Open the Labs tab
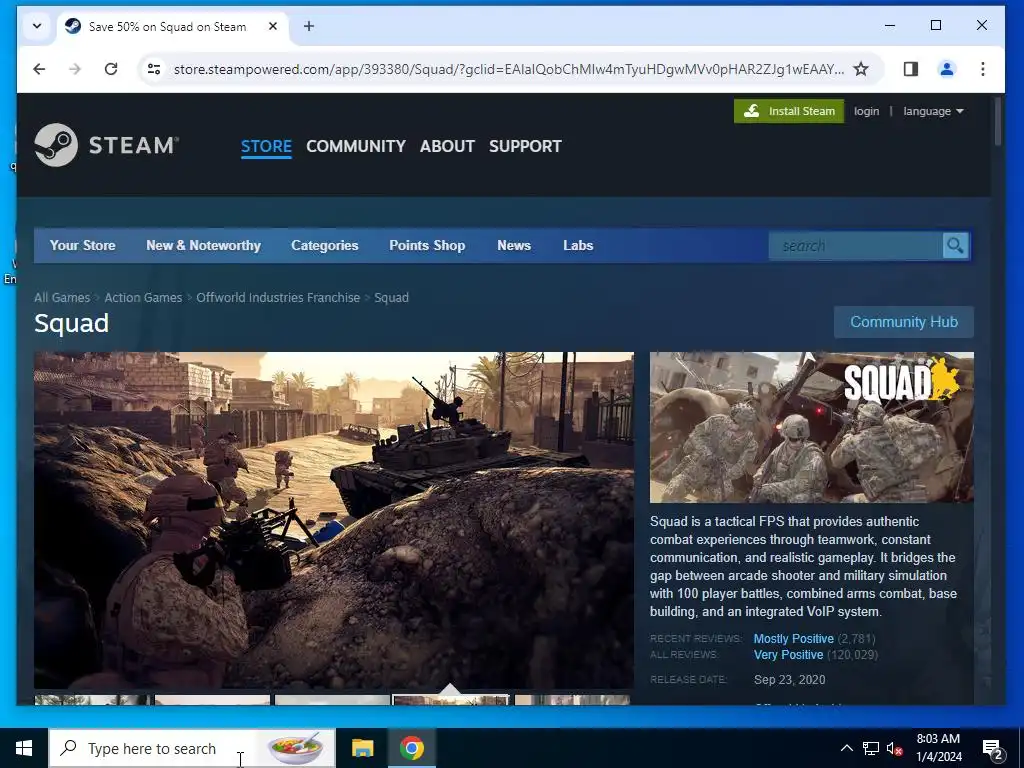Screen dimensions: 1024x768 [578, 246]
